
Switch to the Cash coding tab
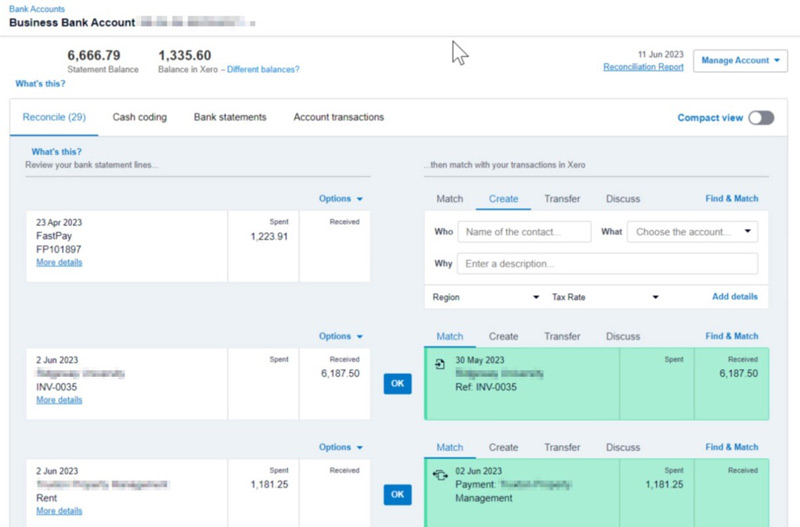pos(139,117)
